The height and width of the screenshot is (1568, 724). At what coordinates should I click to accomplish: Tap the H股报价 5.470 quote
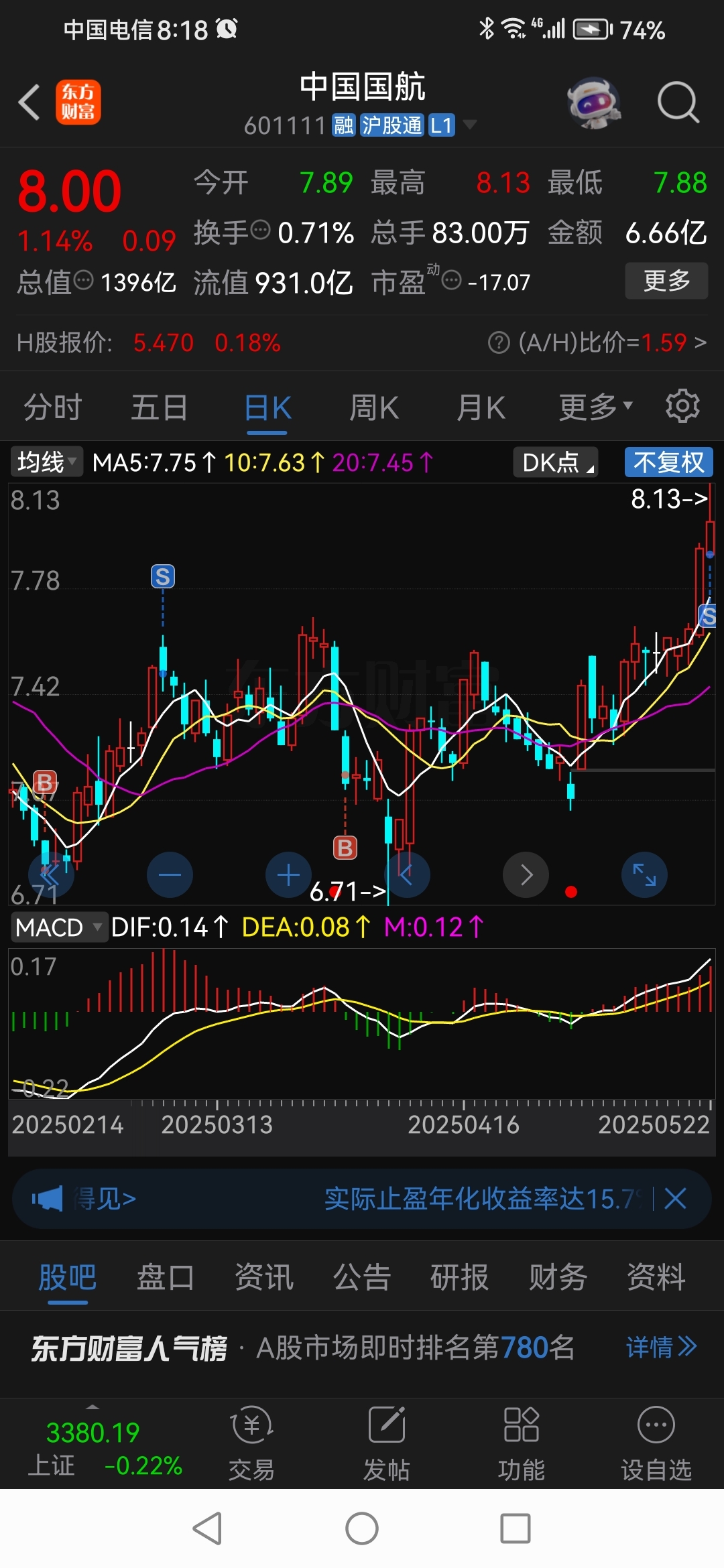tap(164, 343)
